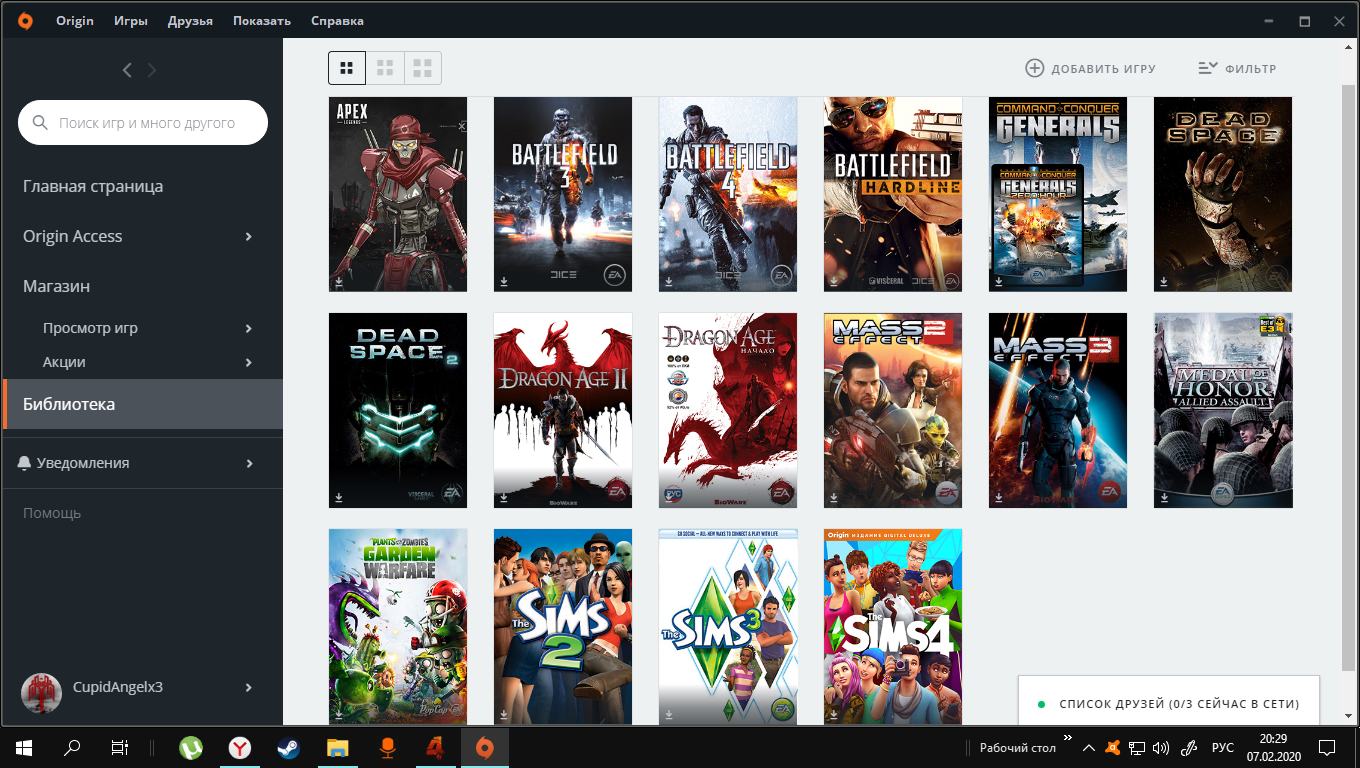
Task: Click the bell notification icon
Action: click(24, 463)
